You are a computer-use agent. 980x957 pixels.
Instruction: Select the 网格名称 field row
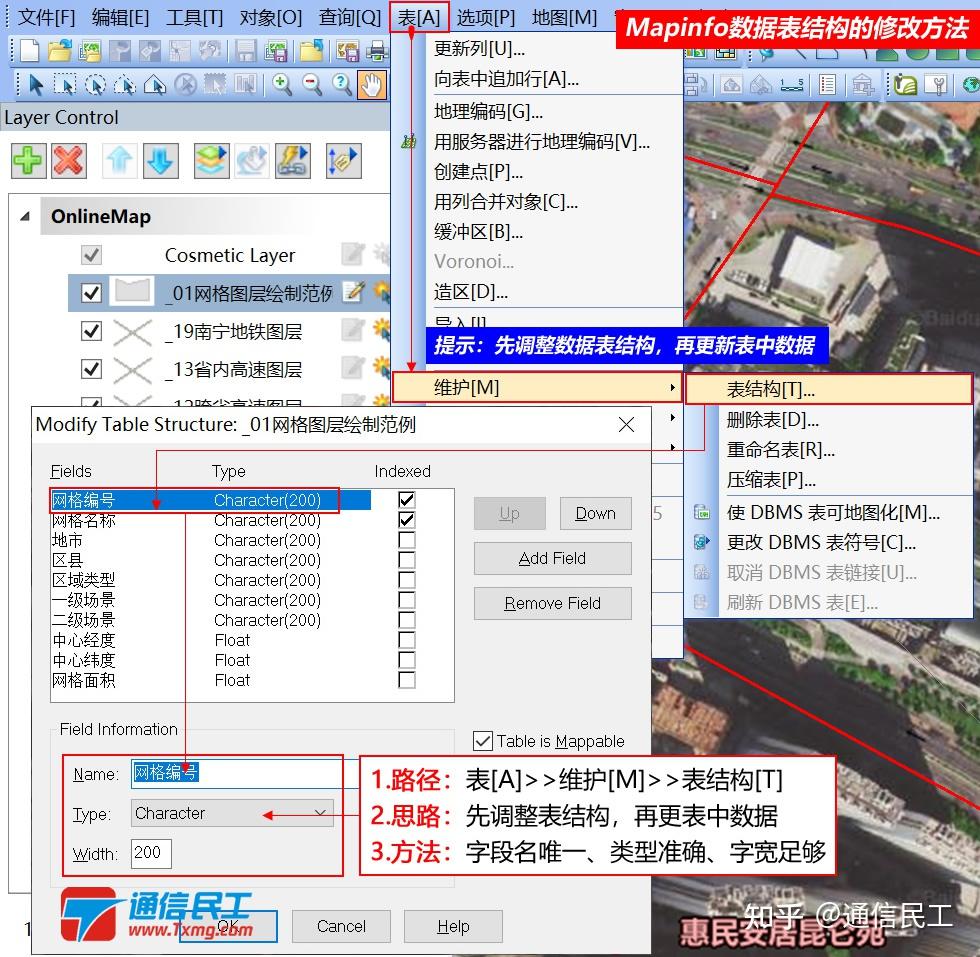tap(211, 520)
